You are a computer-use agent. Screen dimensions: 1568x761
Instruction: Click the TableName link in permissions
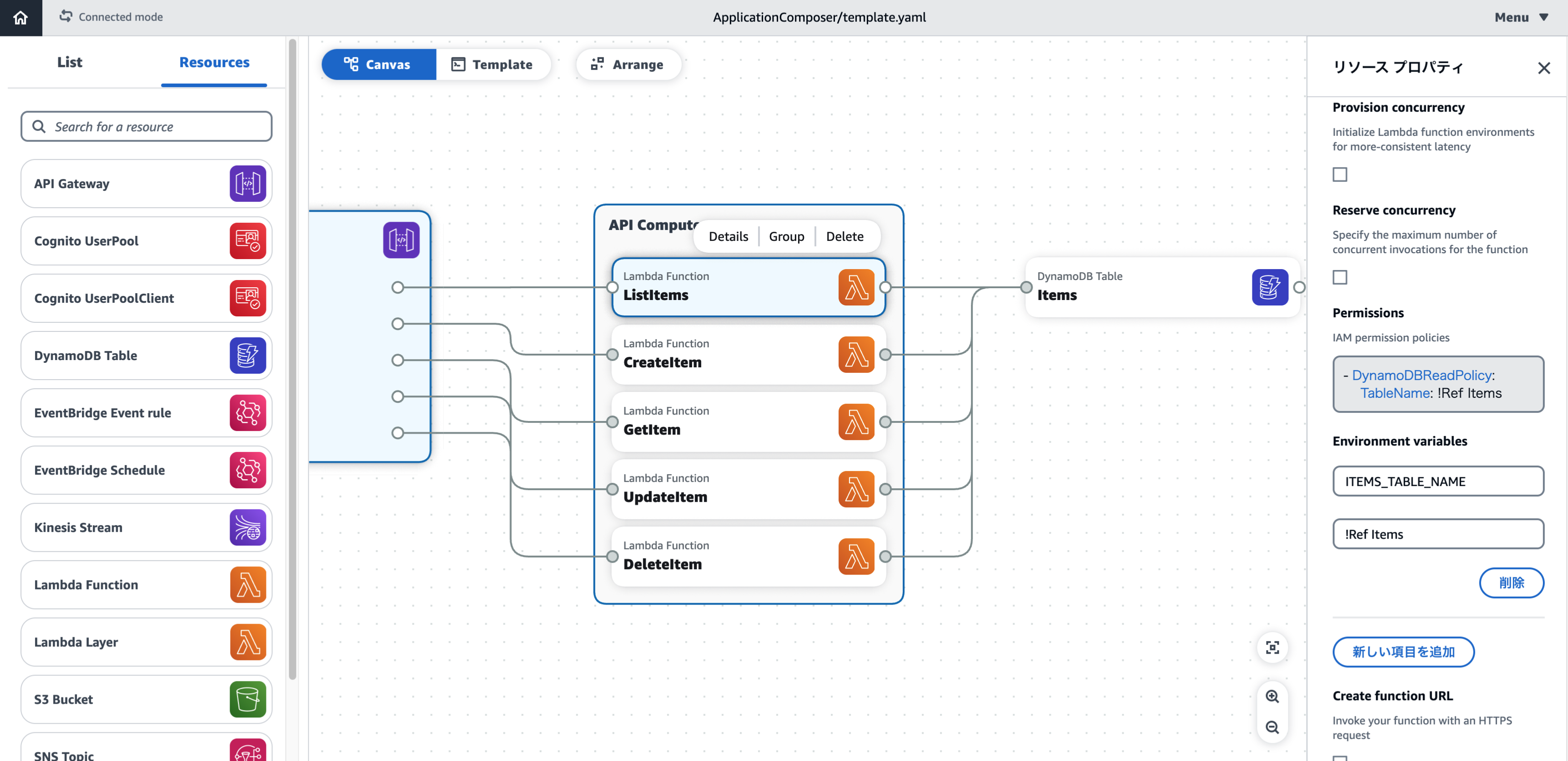[1395, 393]
